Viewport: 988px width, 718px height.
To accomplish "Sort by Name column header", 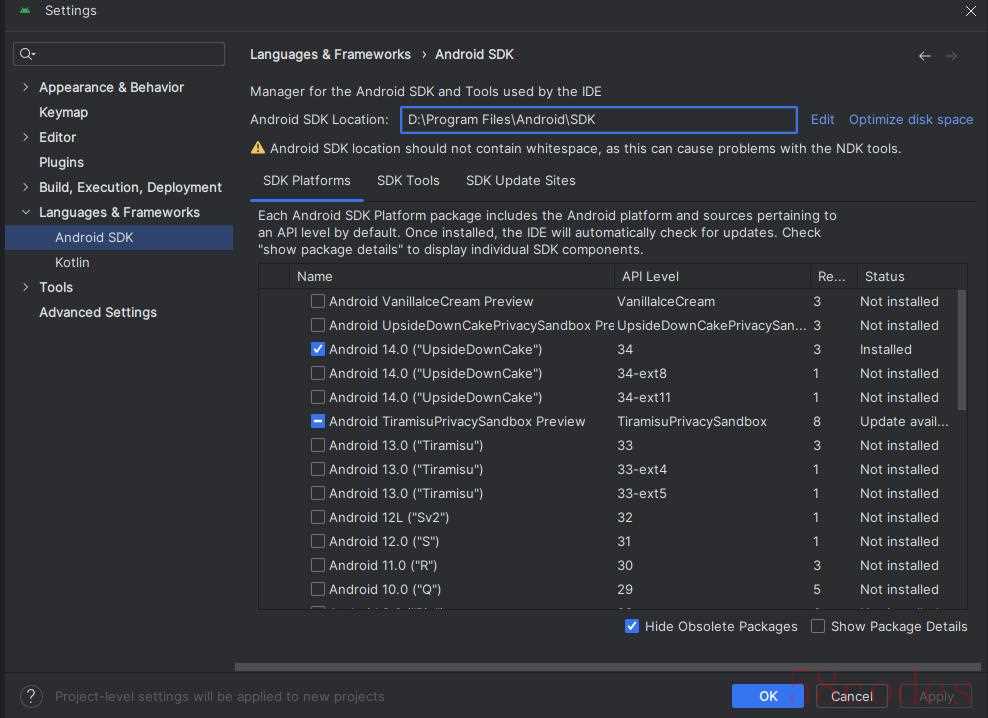I will (451, 276).
